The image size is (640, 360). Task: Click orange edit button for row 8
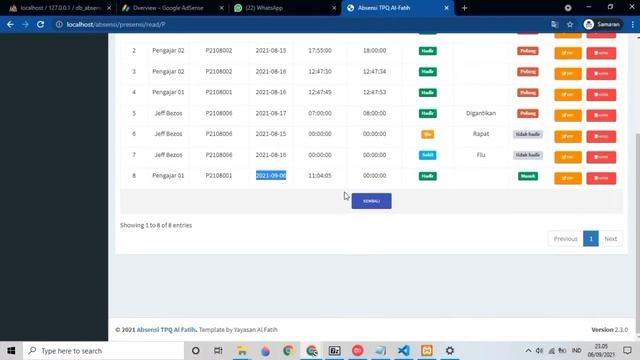click(568, 178)
